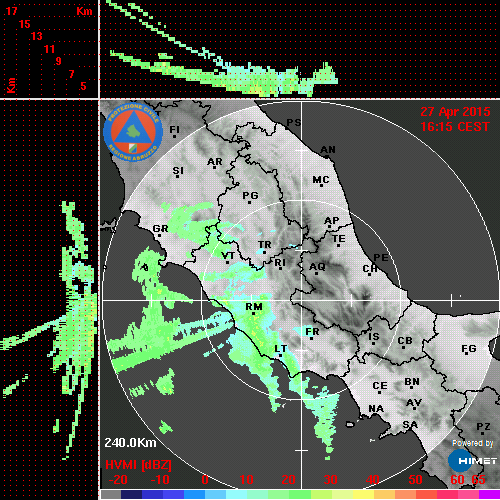Click the SA city label

click(x=410, y=425)
